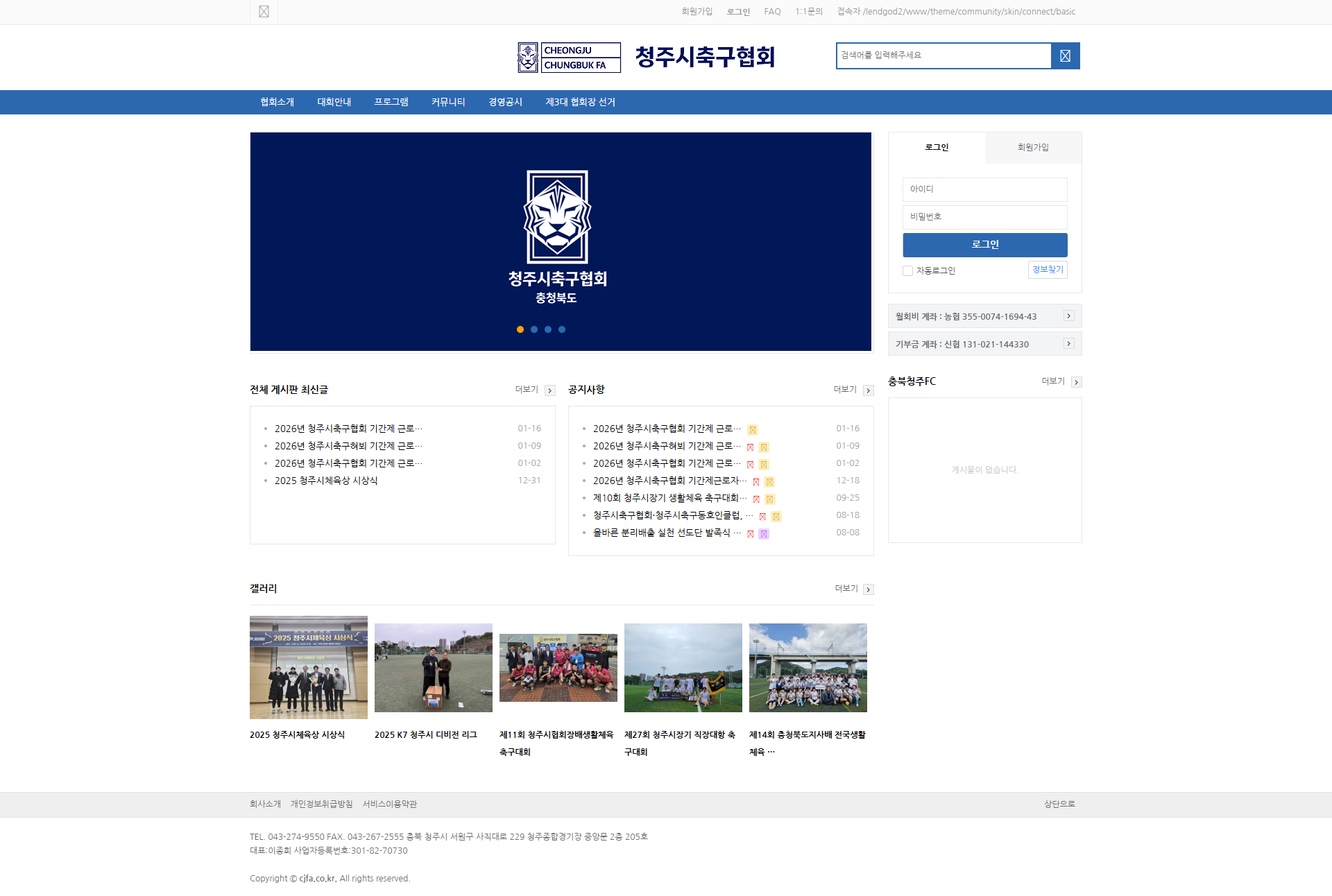1332x896 pixels.
Task: Open 2025 청주시체육상 시상식 gallery thumbnail
Action: click(x=309, y=668)
